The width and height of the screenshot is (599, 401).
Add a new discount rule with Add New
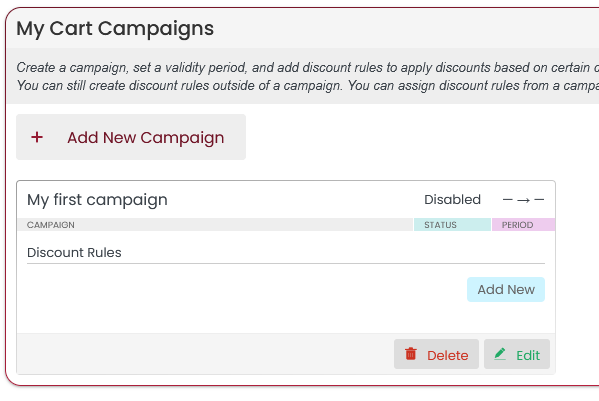(x=506, y=289)
